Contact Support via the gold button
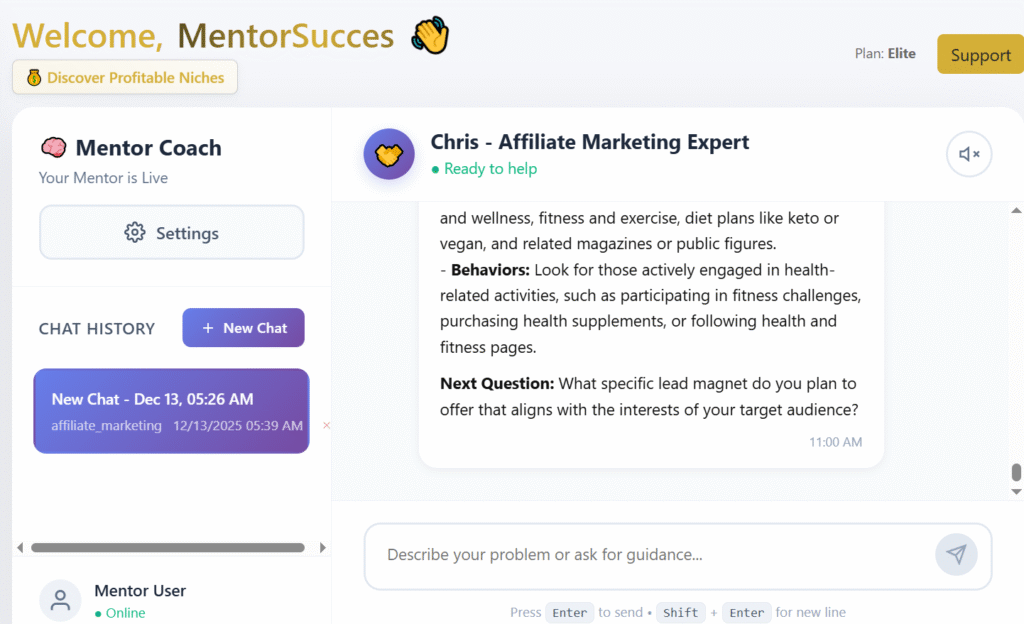Screen dimensions: 1024x624 [x=980, y=55]
